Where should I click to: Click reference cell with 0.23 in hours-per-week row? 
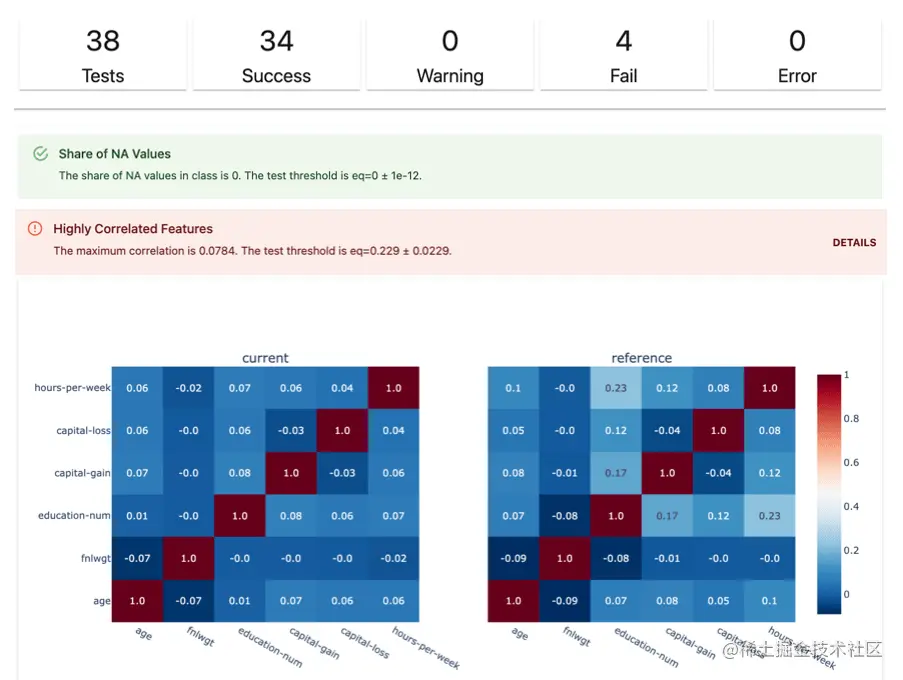(x=616, y=388)
